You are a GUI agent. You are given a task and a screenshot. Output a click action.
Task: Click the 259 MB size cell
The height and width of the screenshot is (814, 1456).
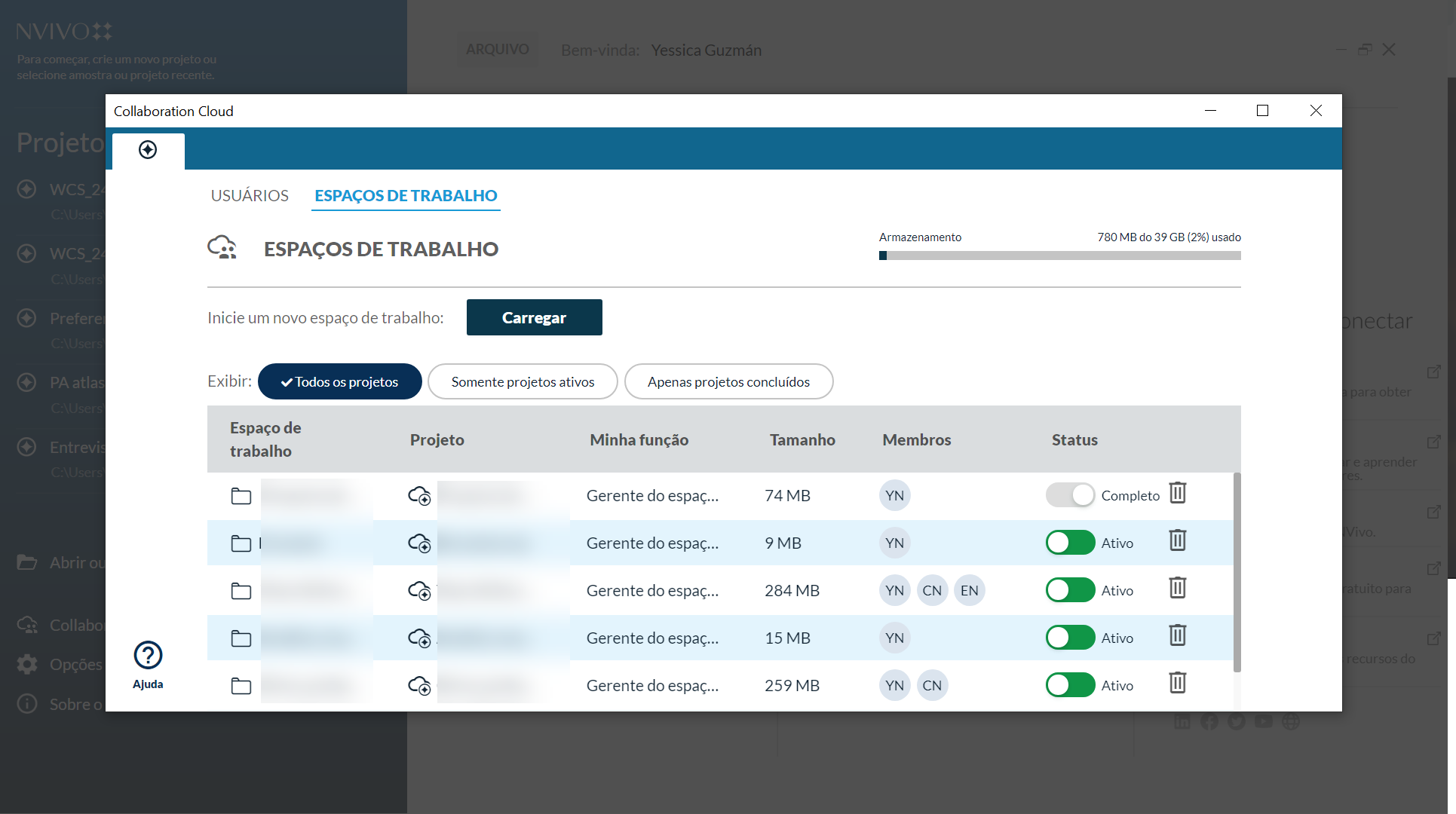(x=792, y=686)
